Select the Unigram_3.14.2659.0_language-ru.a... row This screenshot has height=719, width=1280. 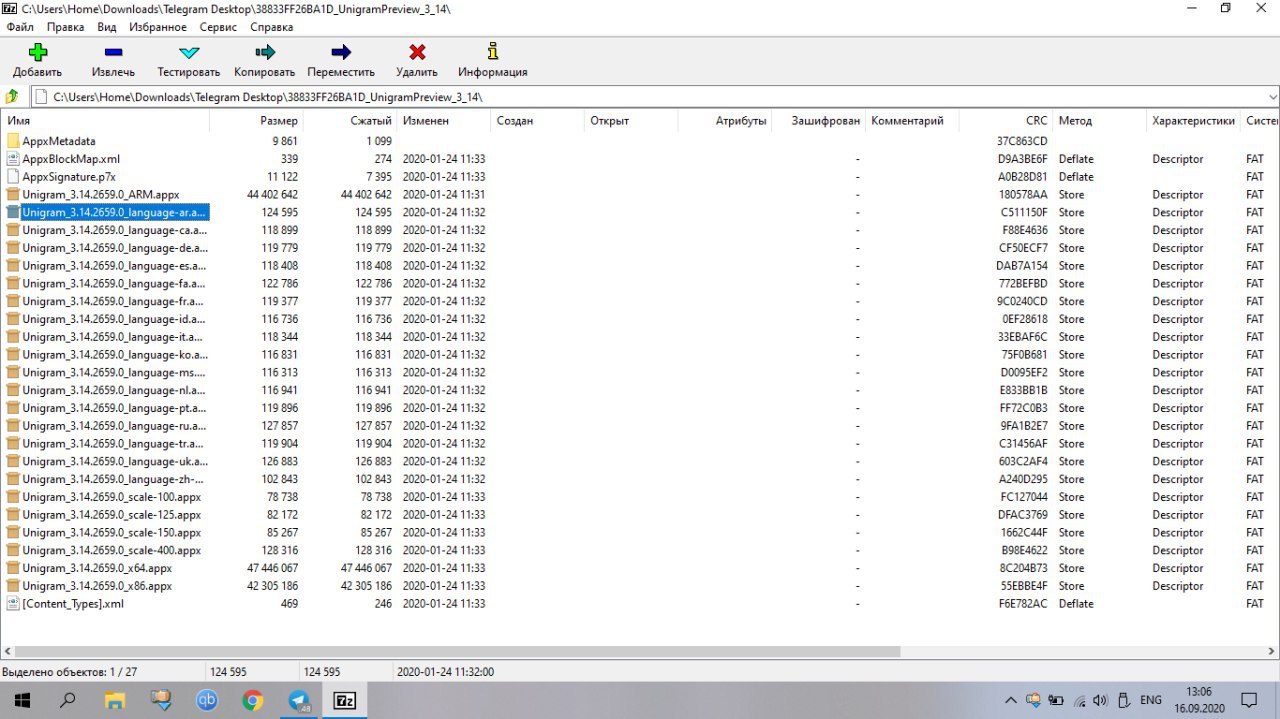tap(640, 426)
